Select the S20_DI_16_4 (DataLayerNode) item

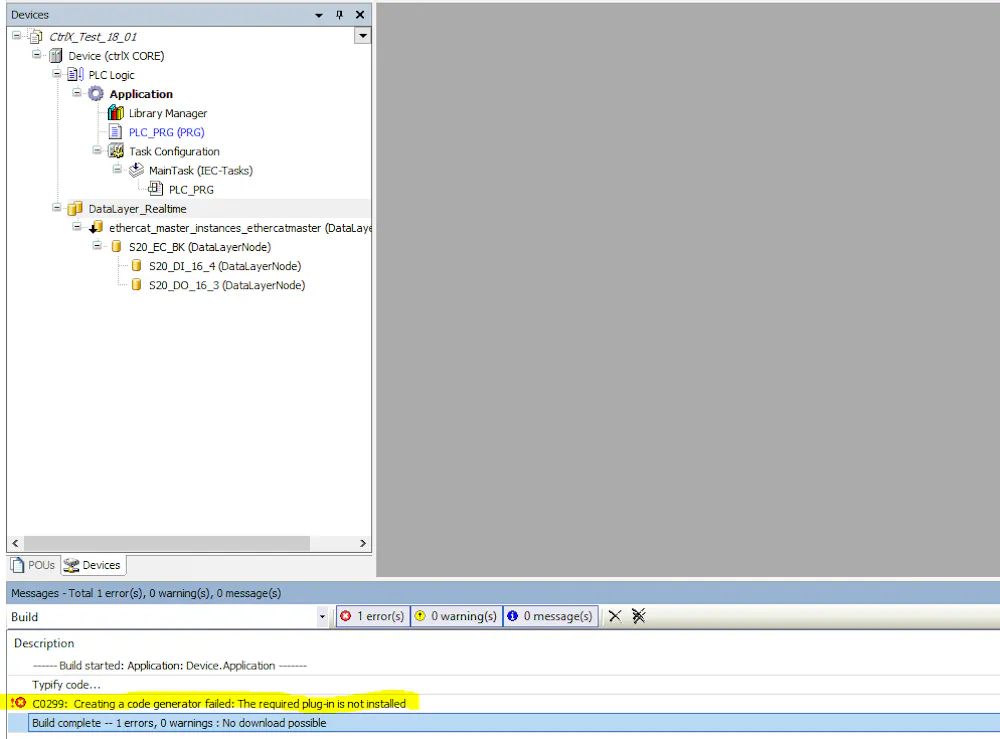[224, 266]
